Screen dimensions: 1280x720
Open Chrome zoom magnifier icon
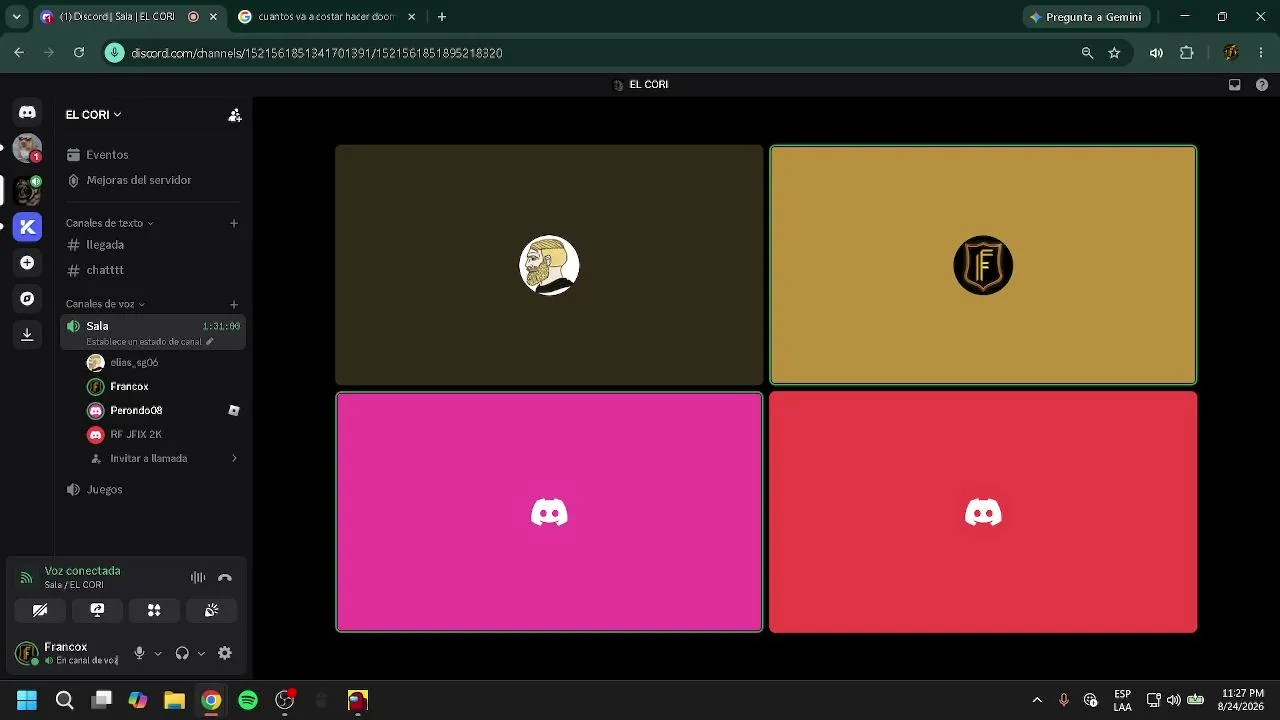[x=1088, y=53]
